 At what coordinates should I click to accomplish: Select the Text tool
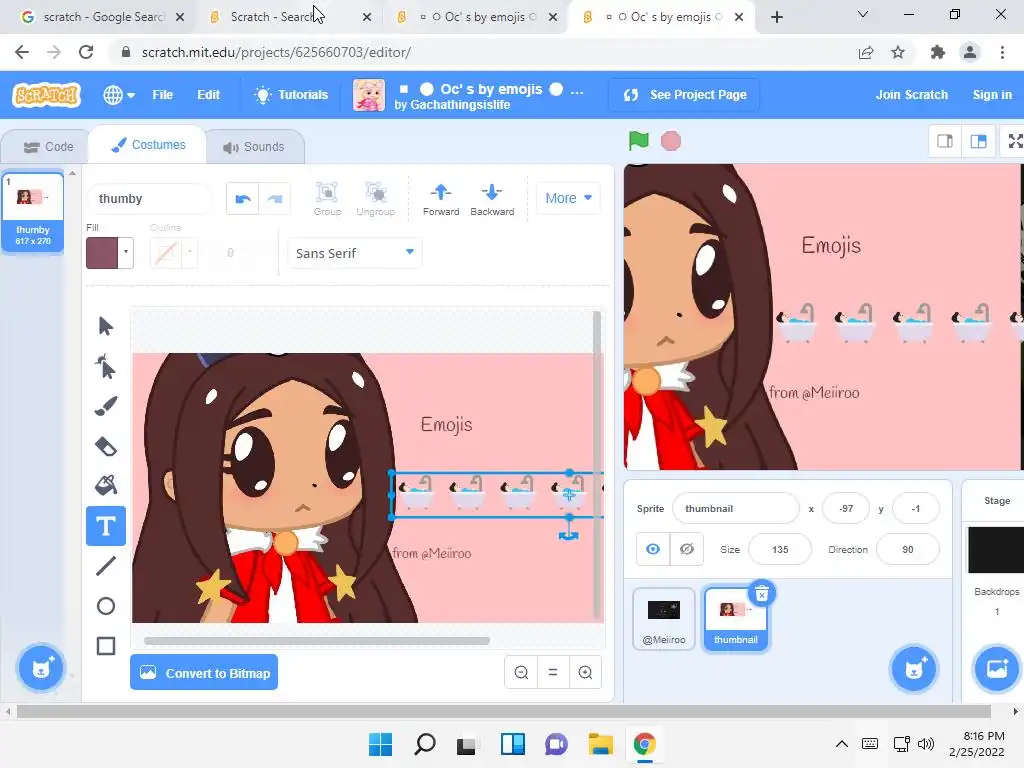tap(105, 526)
